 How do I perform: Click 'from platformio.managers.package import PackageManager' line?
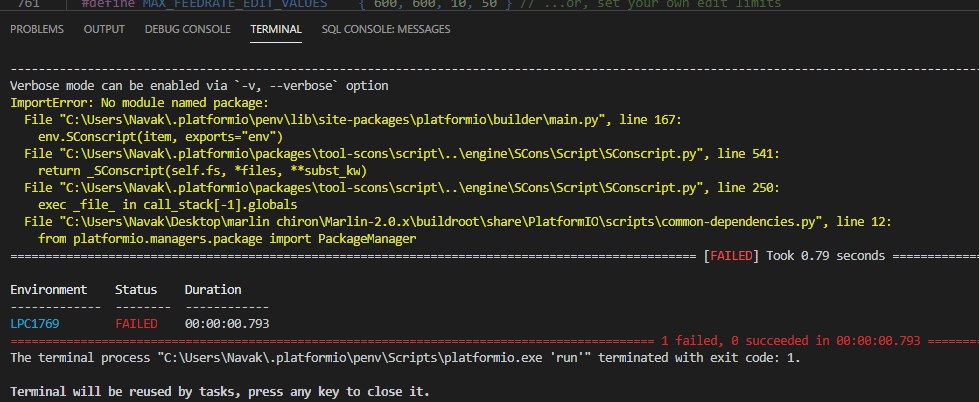click(227, 239)
